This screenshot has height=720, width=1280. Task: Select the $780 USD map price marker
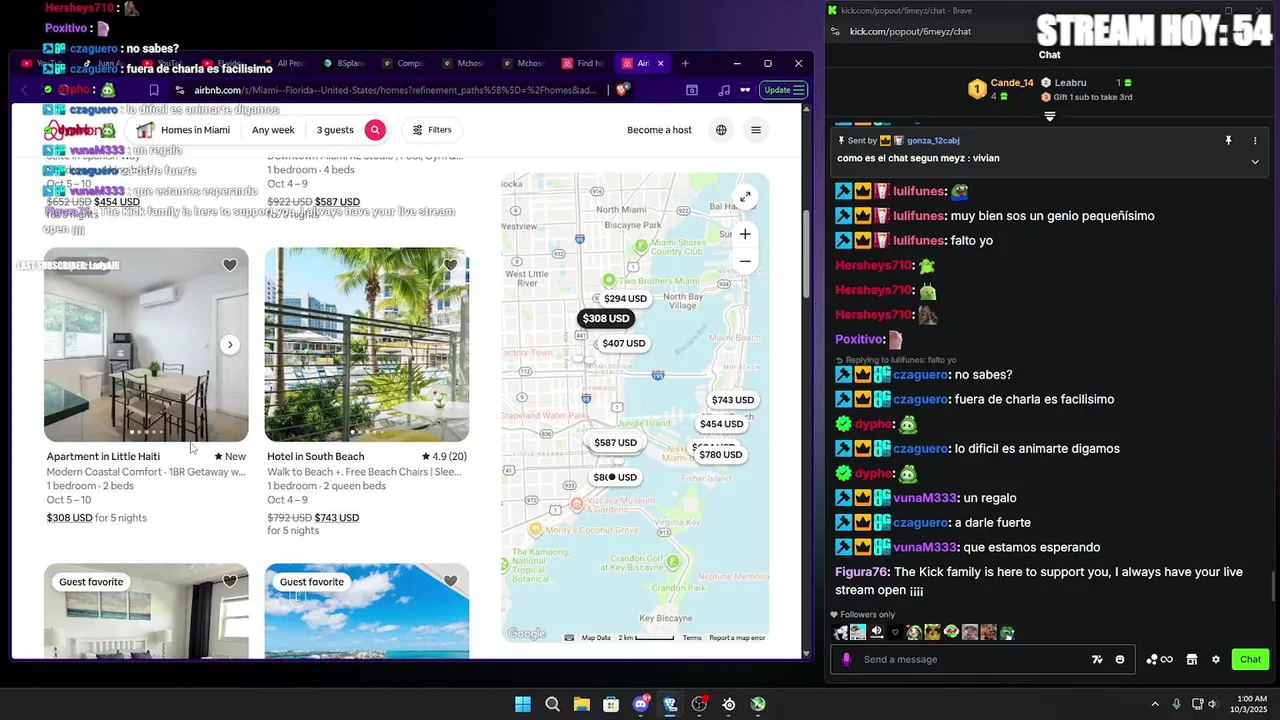pyautogui.click(x=721, y=455)
